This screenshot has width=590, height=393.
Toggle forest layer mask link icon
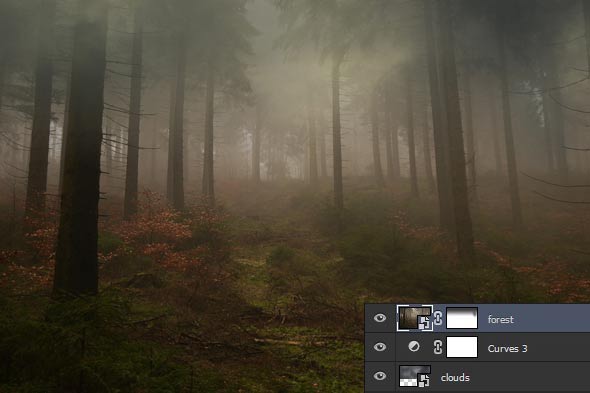(438, 318)
